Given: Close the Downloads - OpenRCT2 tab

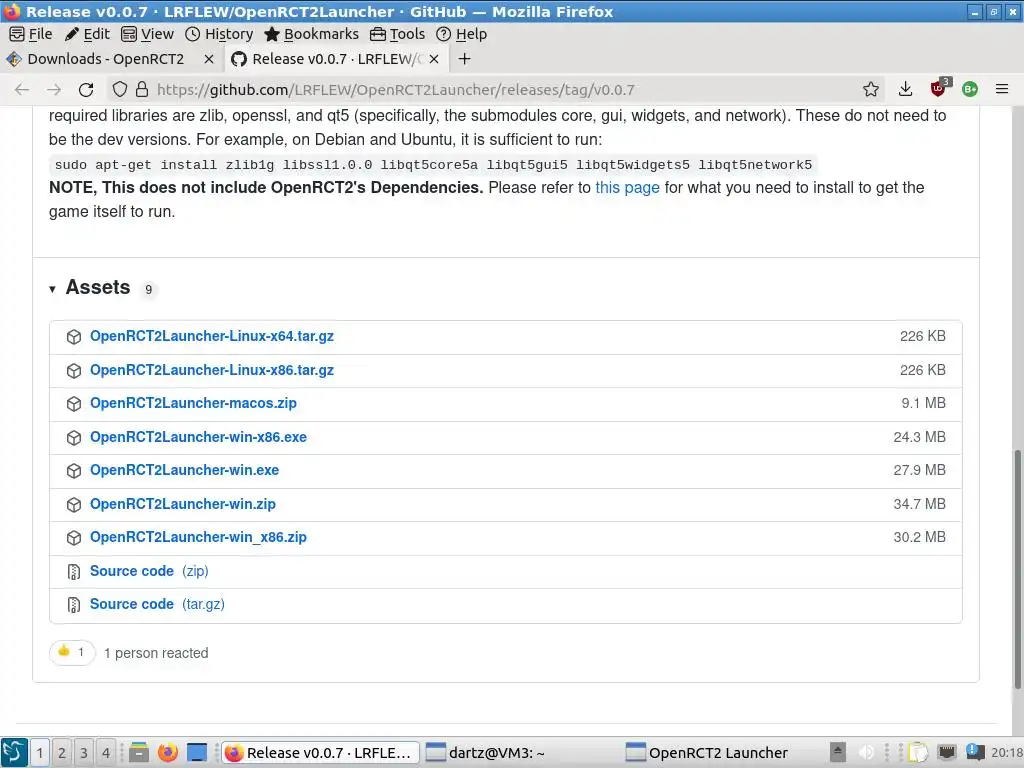Looking at the screenshot, I should pos(209,59).
